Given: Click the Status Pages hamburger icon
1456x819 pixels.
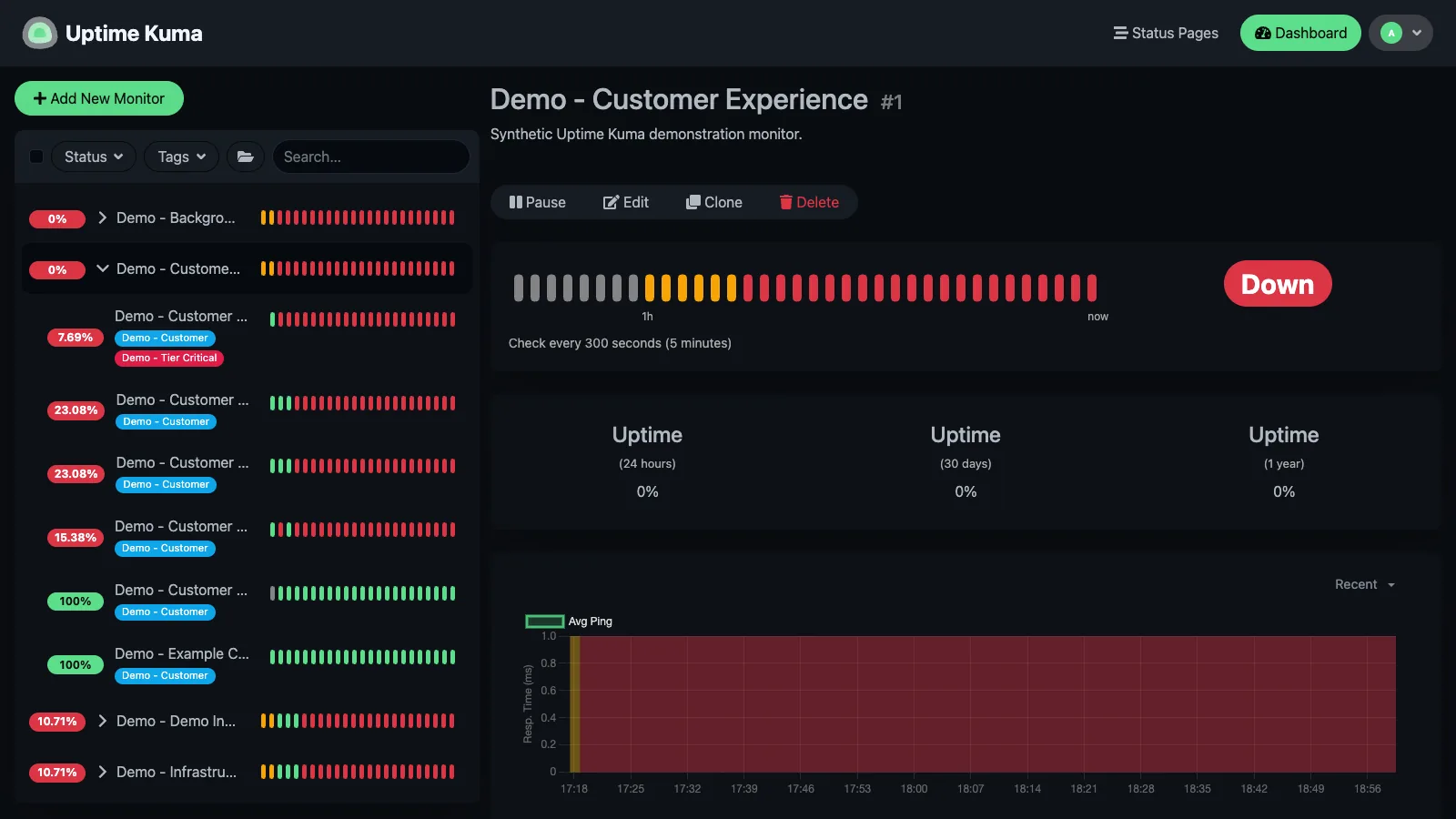Looking at the screenshot, I should [1120, 34].
